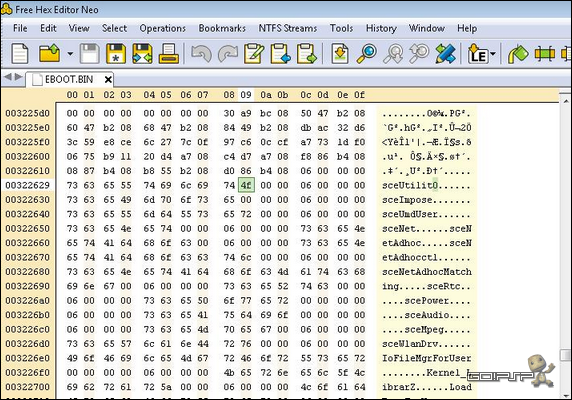This screenshot has height=400, width=572.
Task: Click address 003226e0 in offset column
Action: click(x=28, y=358)
